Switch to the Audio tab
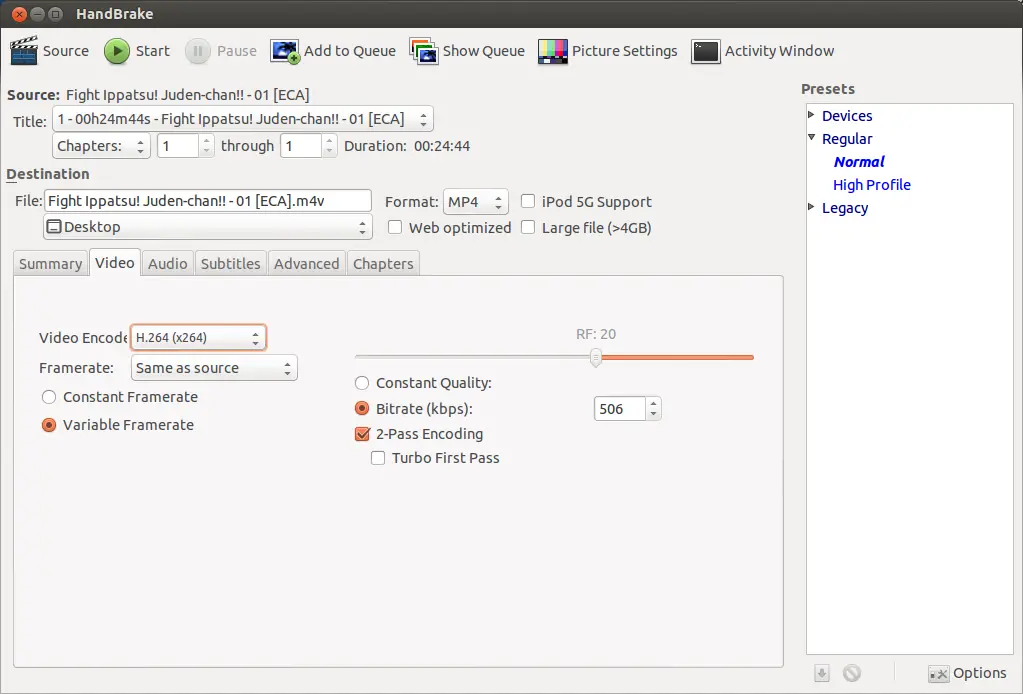1023x694 pixels. (168, 264)
